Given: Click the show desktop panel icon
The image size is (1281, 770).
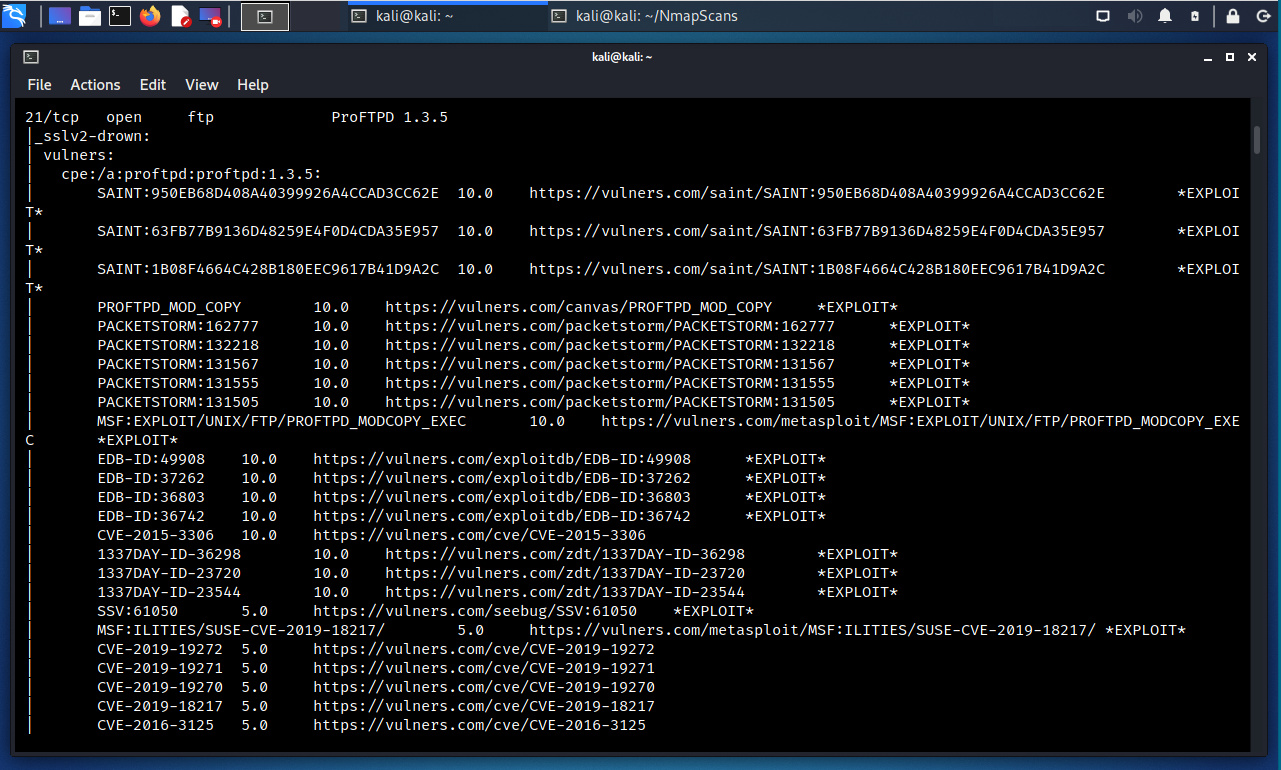Looking at the screenshot, I should [60, 16].
